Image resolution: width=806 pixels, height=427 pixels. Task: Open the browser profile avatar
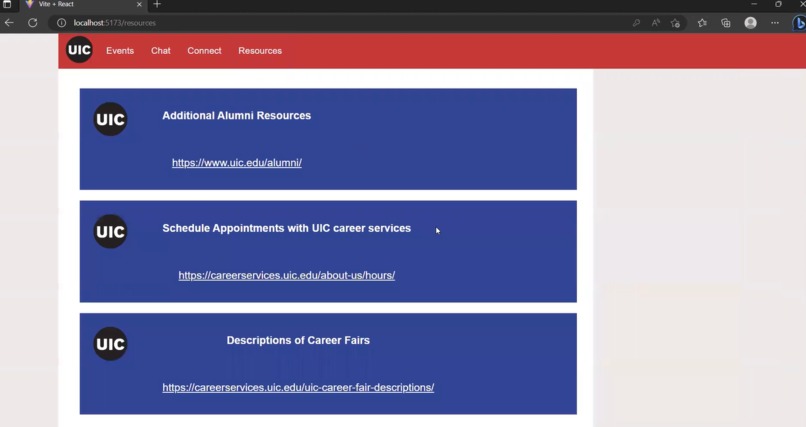(x=750, y=23)
